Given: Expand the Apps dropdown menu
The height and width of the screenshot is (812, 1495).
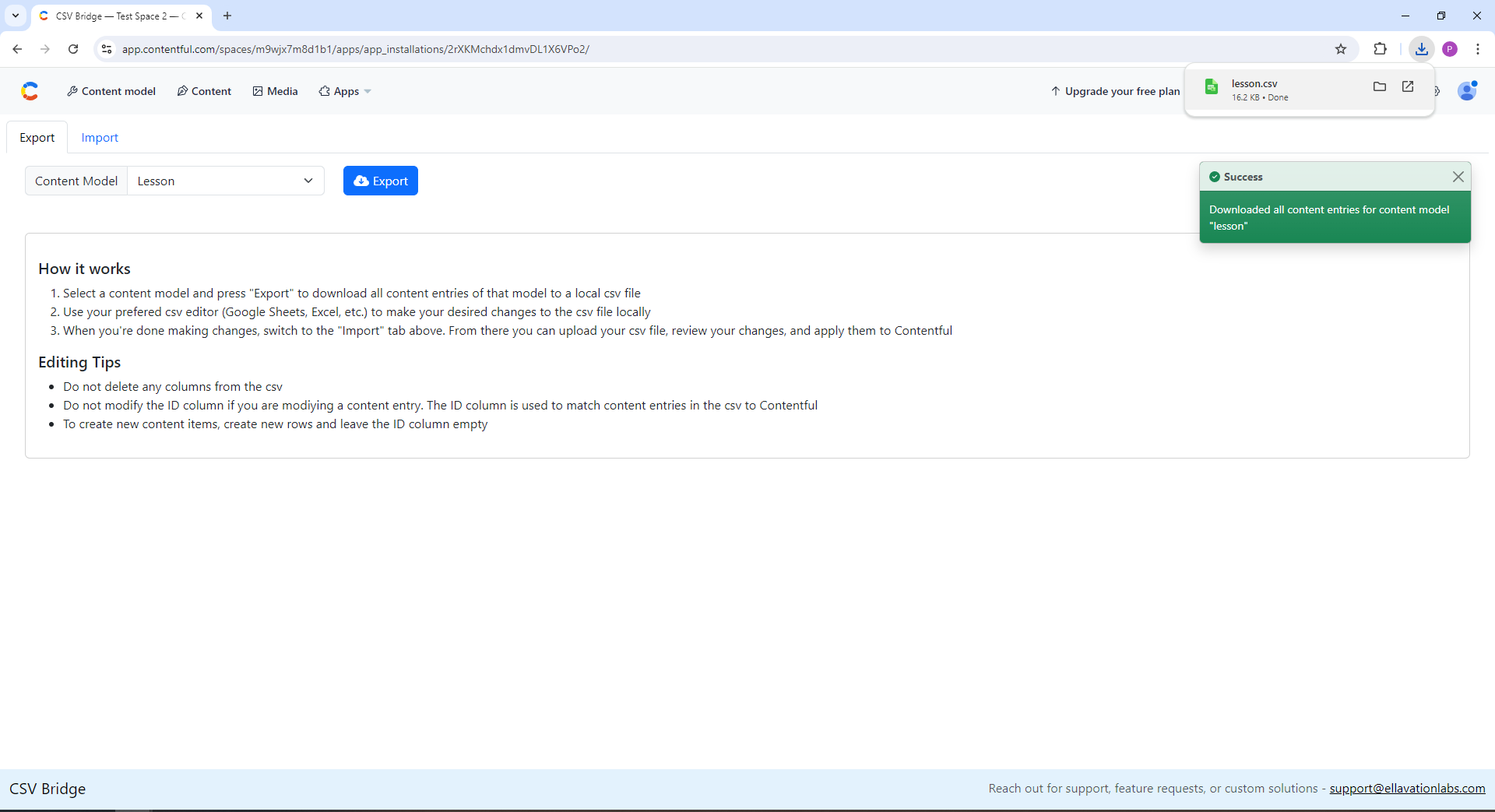Looking at the screenshot, I should pyautogui.click(x=345, y=91).
